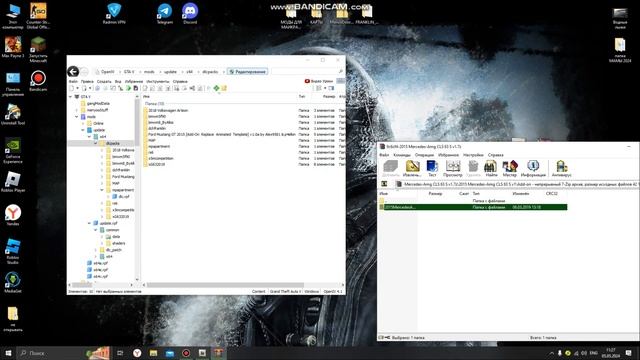This screenshot has height=360, width=640.
Task: Expand the menyooStuff tree node
Action: (76, 110)
